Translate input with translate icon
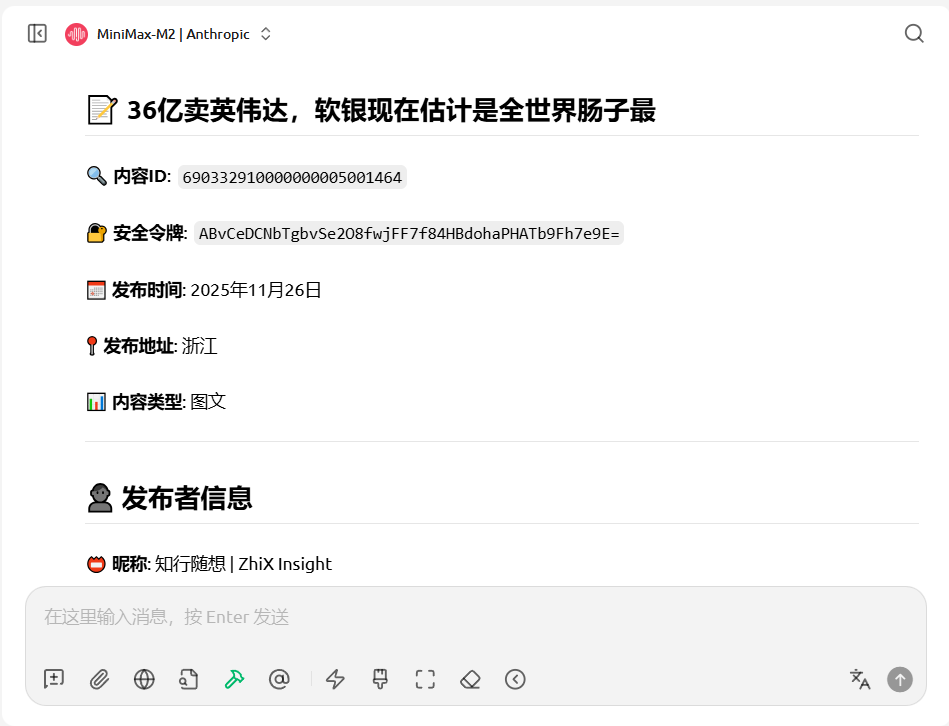Image resolution: width=949 pixels, height=726 pixels. (860, 679)
